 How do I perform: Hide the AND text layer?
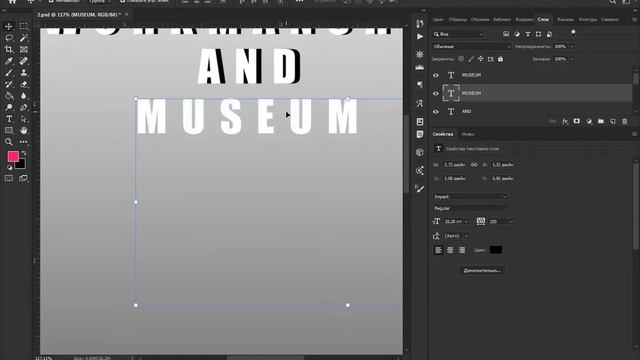436,111
